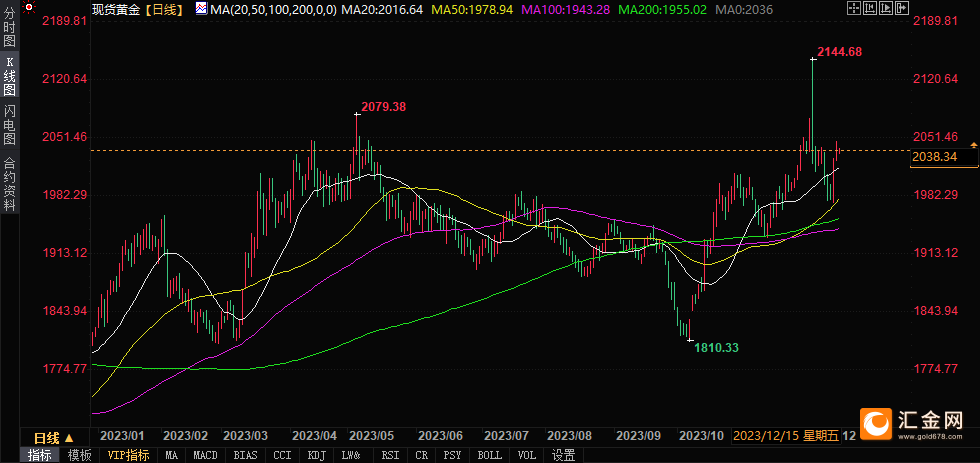Click the current price box 2038.34
This screenshot has height=463, width=980.
[x=944, y=156]
